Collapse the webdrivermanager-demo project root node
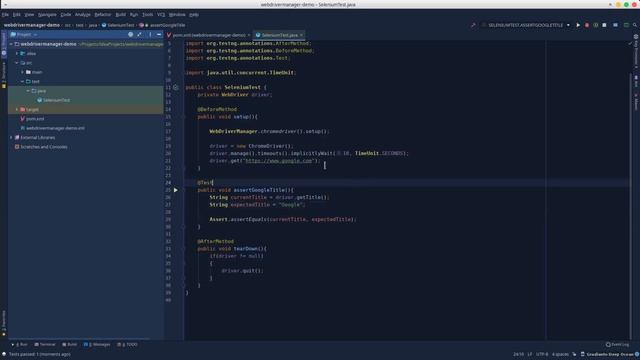Image resolution: width=640 pixels, height=360 pixels. point(11,44)
